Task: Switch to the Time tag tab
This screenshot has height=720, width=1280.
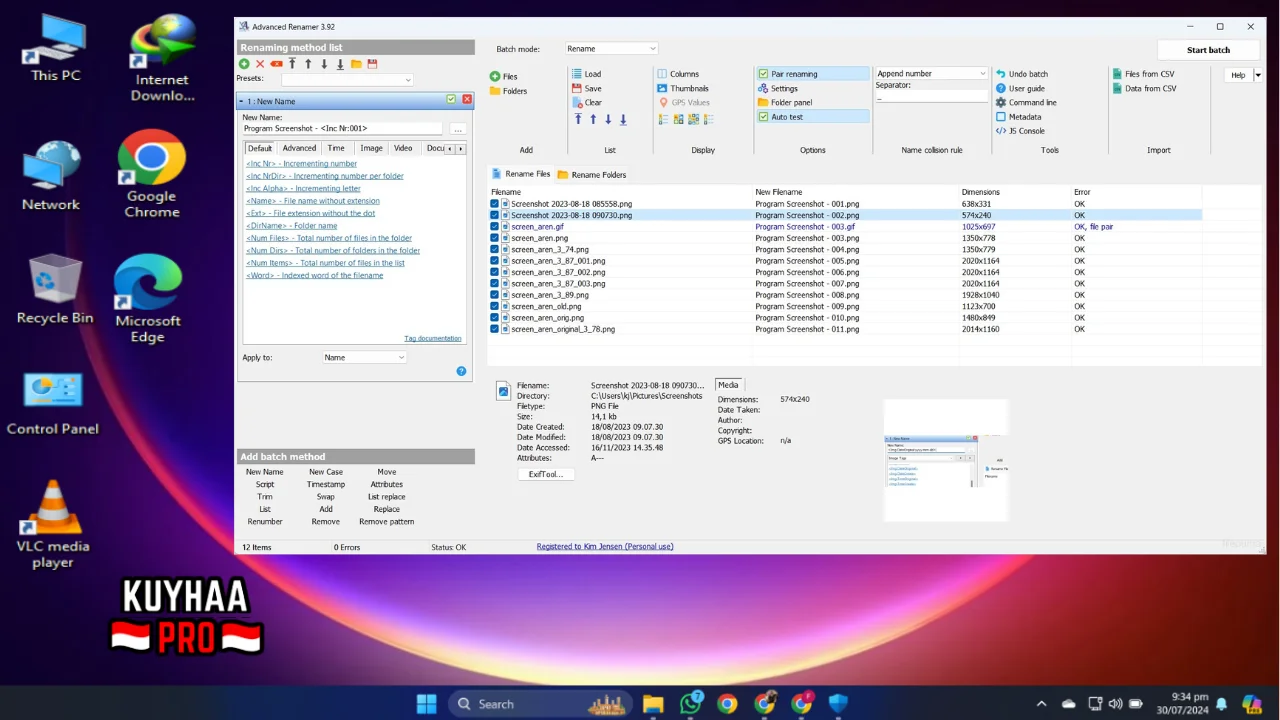Action: coord(336,148)
